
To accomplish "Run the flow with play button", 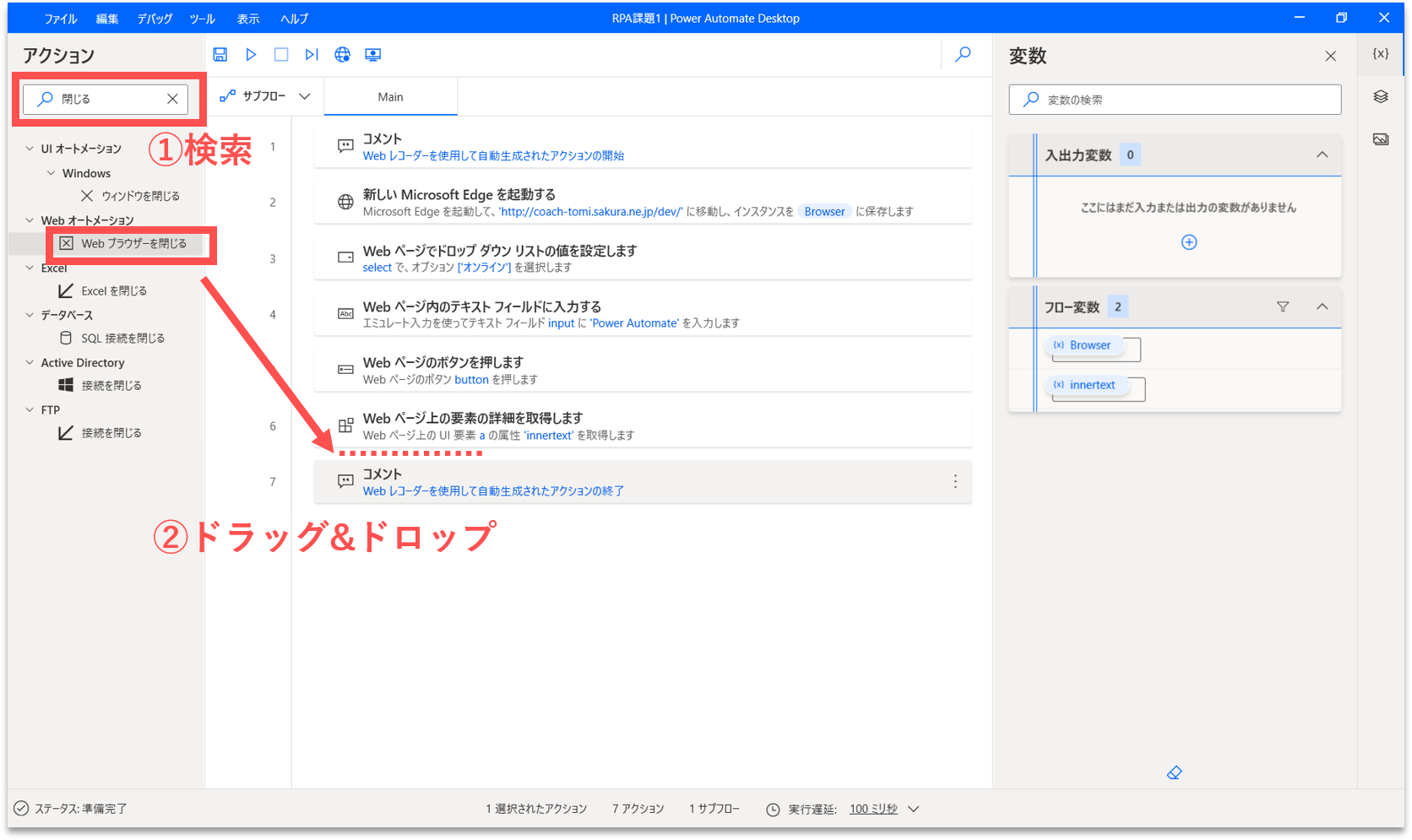I will [x=251, y=55].
